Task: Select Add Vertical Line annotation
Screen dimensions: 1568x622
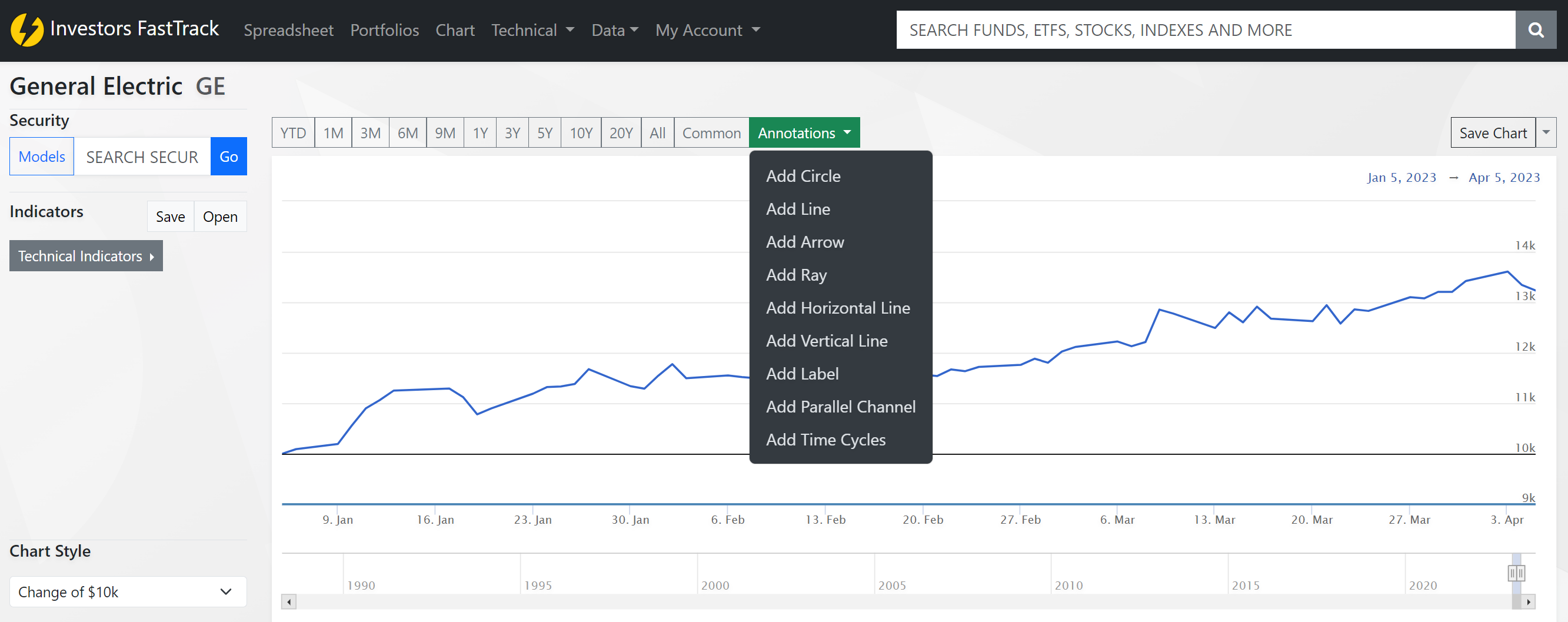Action: click(841, 341)
